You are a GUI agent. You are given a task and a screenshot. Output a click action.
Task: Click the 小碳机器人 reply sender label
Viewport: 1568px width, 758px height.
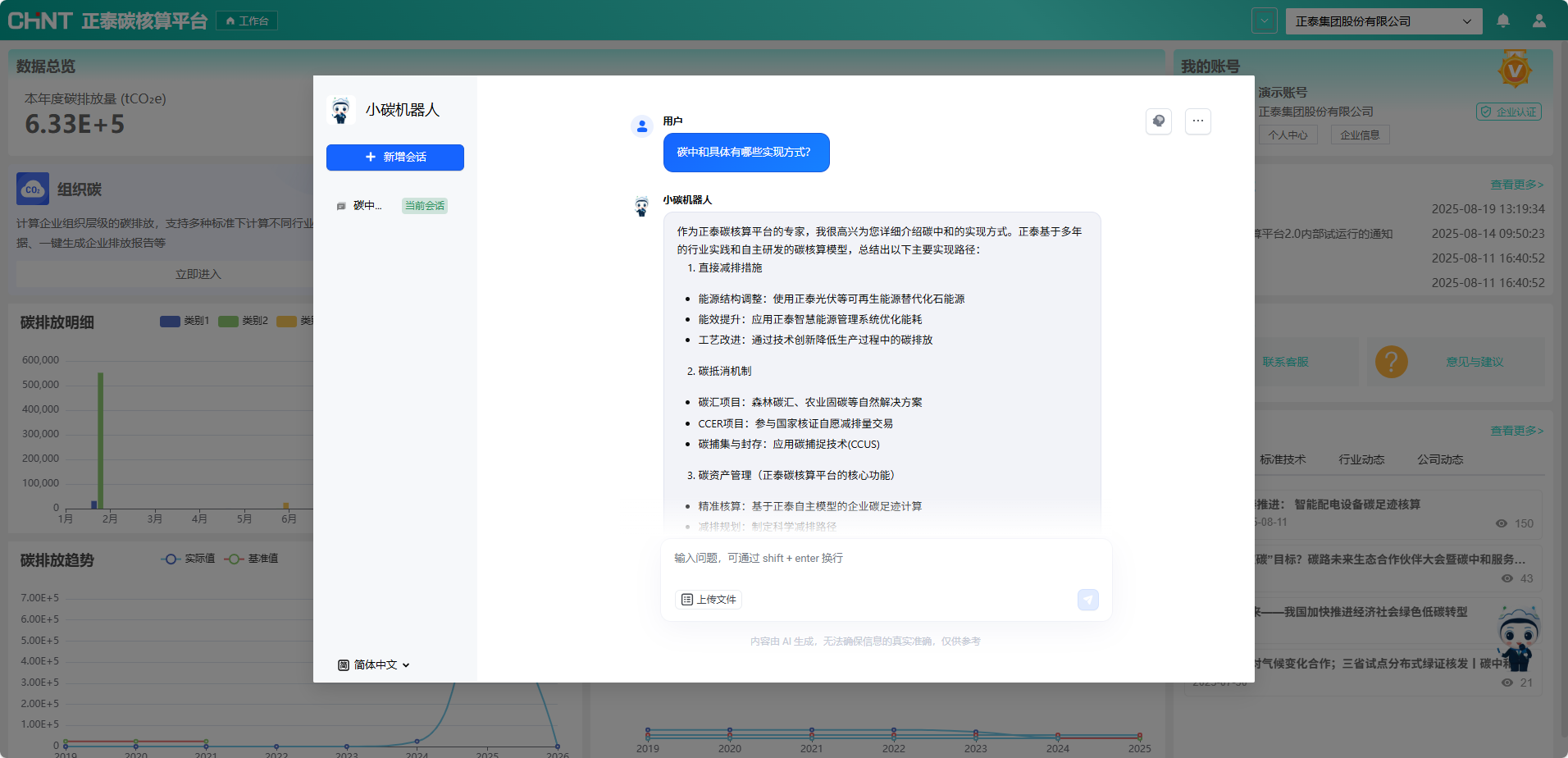coord(687,200)
